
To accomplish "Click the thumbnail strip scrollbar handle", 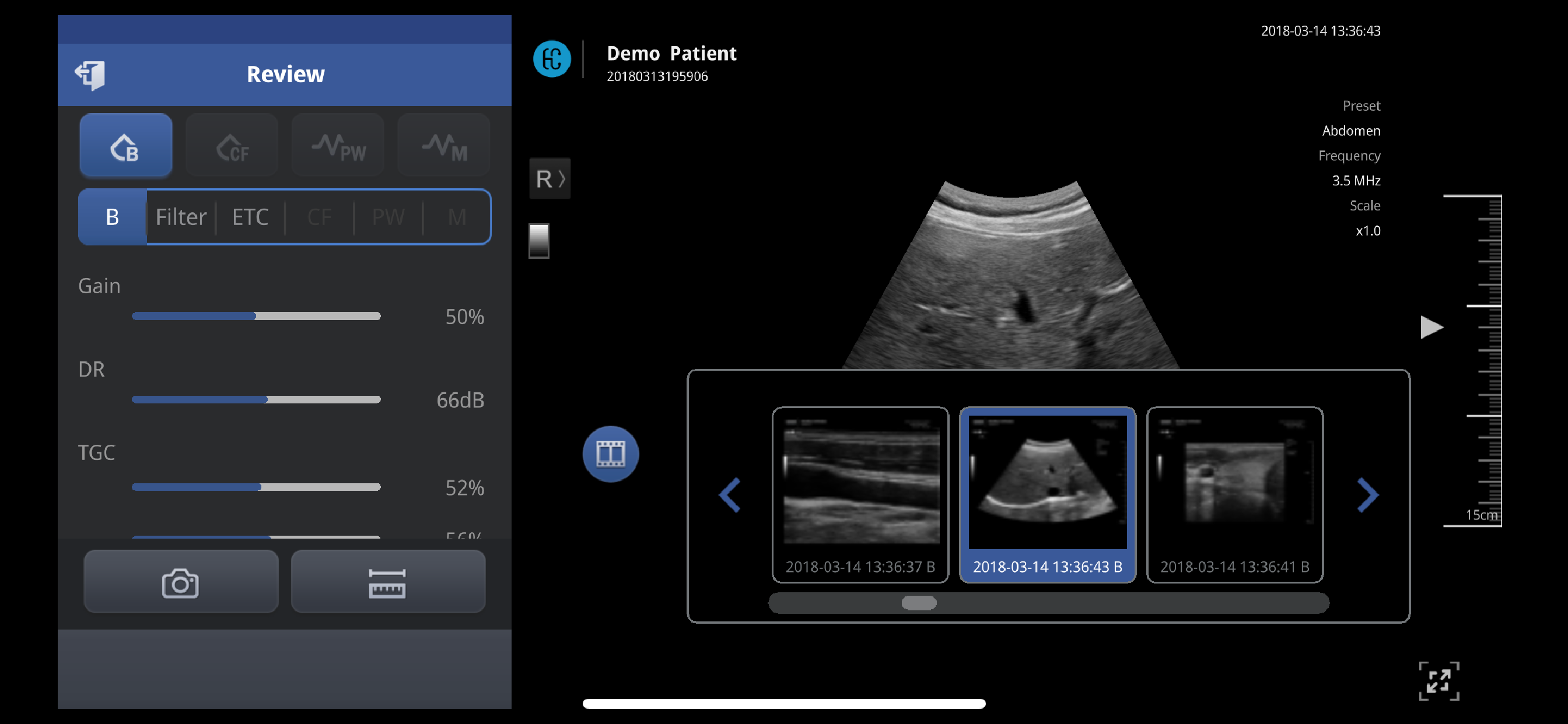I will pos(919,603).
